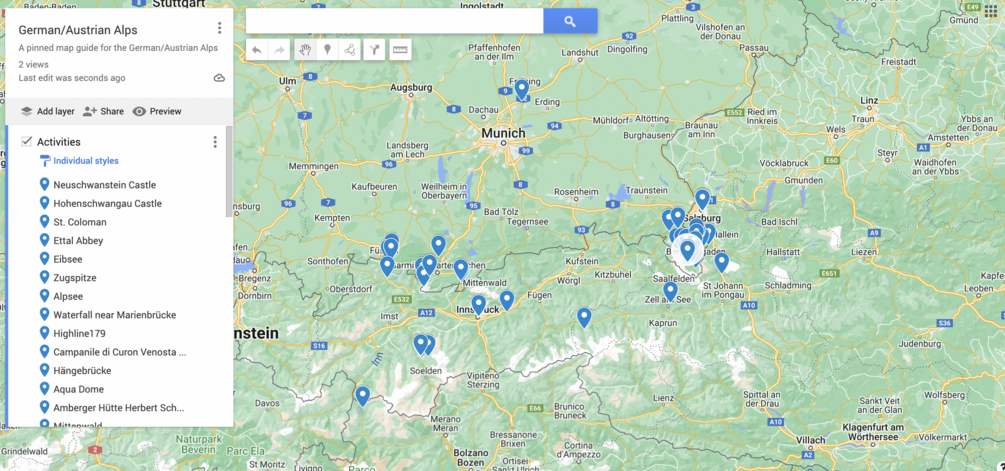The width and height of the screenshot is (1005, 471).
Task: Click the Linz city label on map
Action: coord(868,101)
